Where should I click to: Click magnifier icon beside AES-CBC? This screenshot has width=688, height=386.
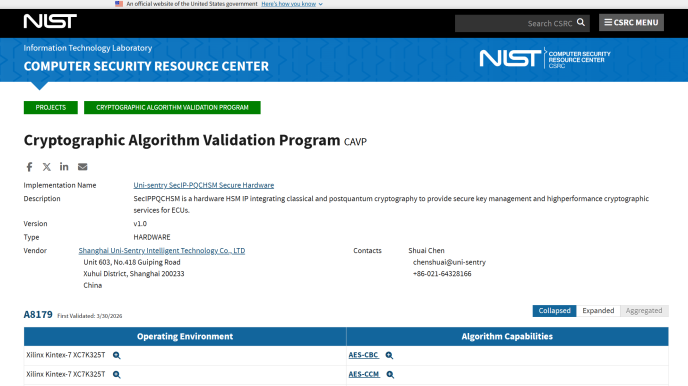[389, 355]
